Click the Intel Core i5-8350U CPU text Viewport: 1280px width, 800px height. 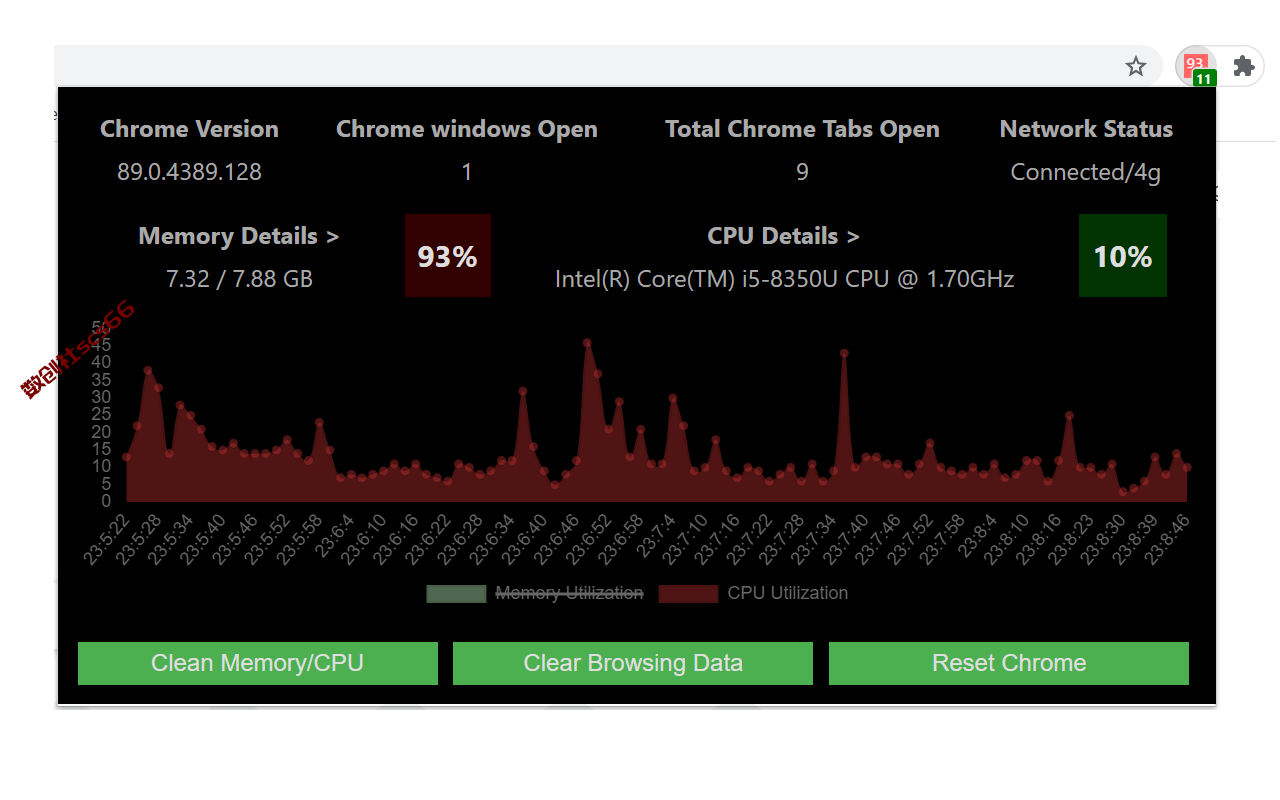tap(785, 279)
